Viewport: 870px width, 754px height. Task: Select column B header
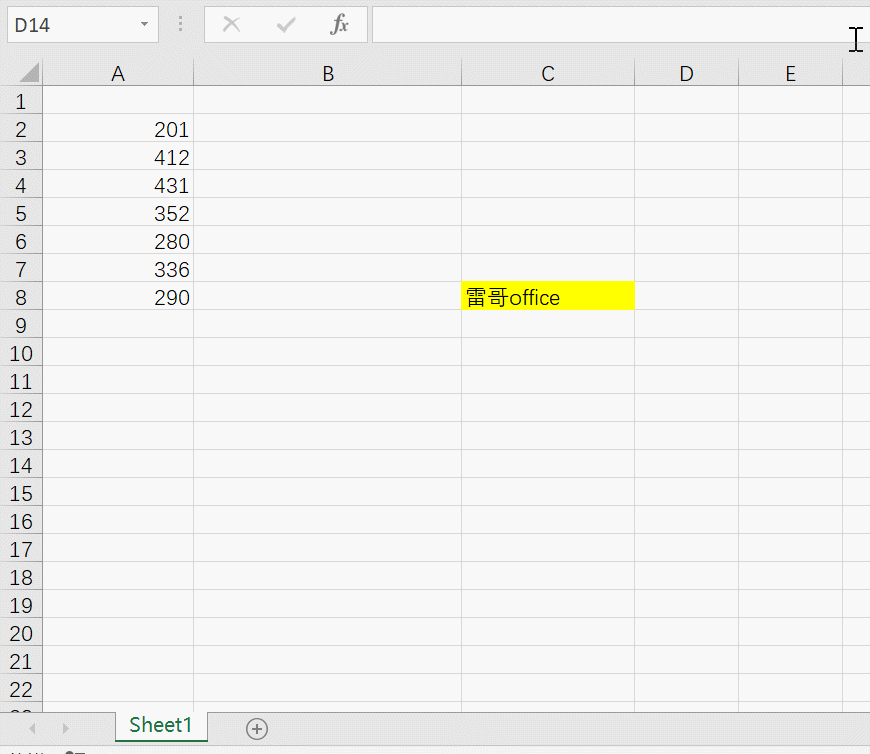(327, 73)
